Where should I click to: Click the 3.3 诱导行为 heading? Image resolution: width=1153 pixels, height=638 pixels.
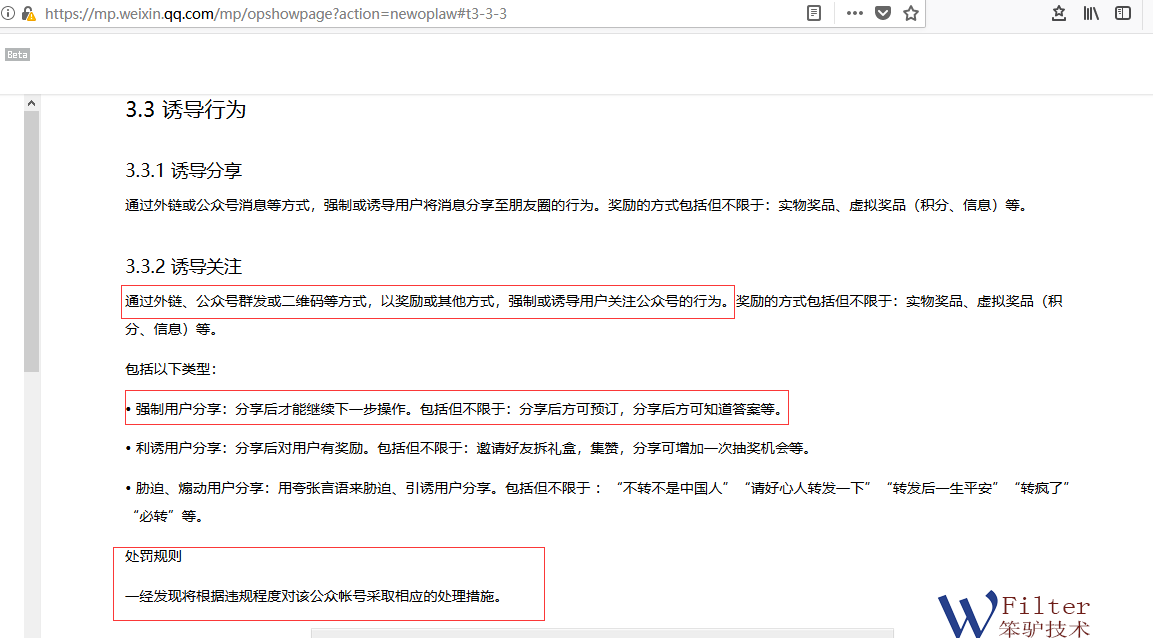coord(185,110)
